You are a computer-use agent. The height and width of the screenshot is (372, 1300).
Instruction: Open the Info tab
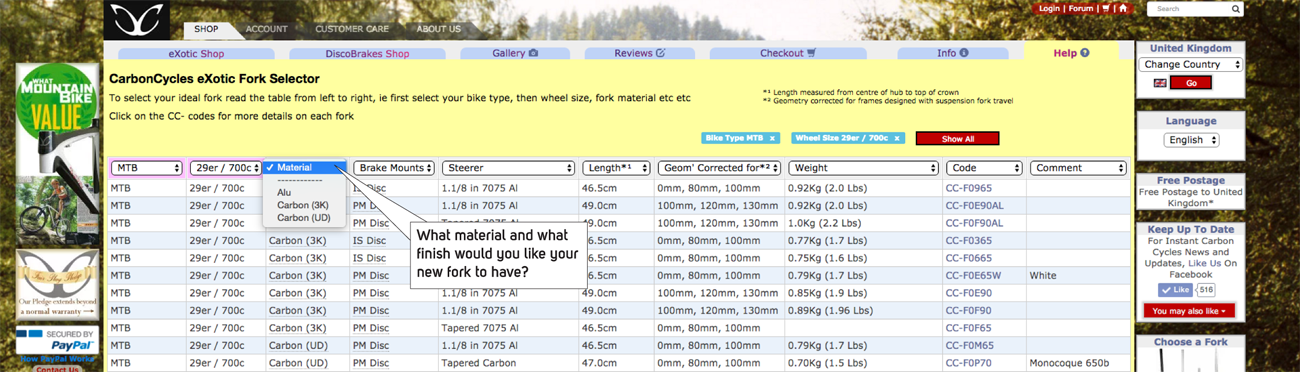tap(952, 53)
